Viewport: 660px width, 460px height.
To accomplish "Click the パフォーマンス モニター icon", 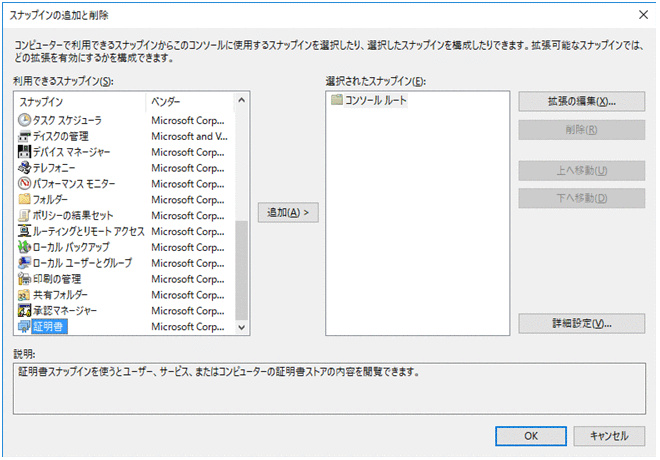I will pos(24,183).
